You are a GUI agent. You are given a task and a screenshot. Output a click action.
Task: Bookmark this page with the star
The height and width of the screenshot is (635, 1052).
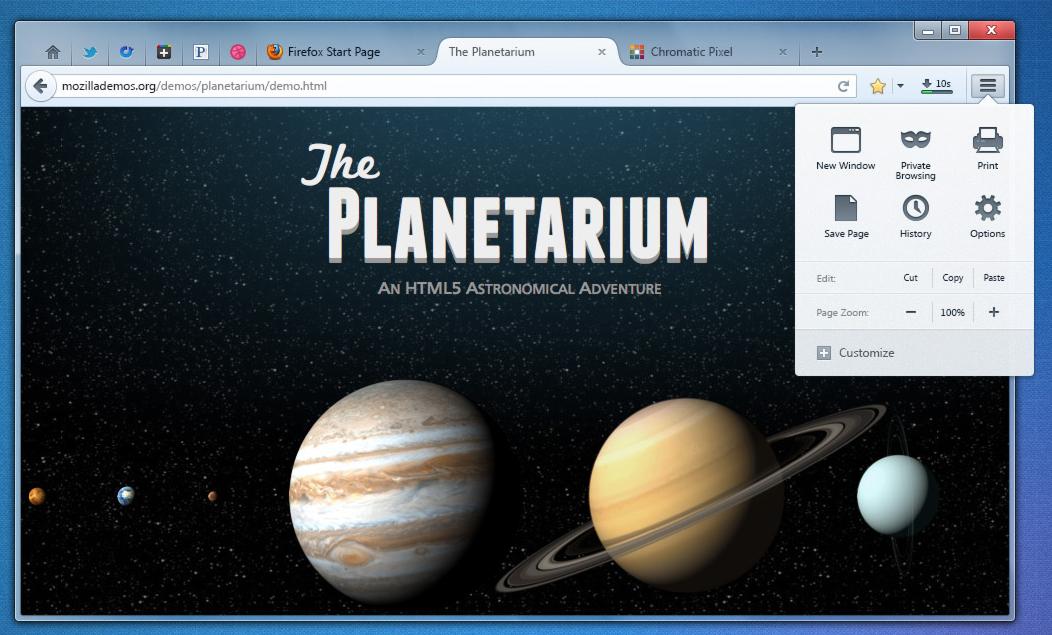878,86
